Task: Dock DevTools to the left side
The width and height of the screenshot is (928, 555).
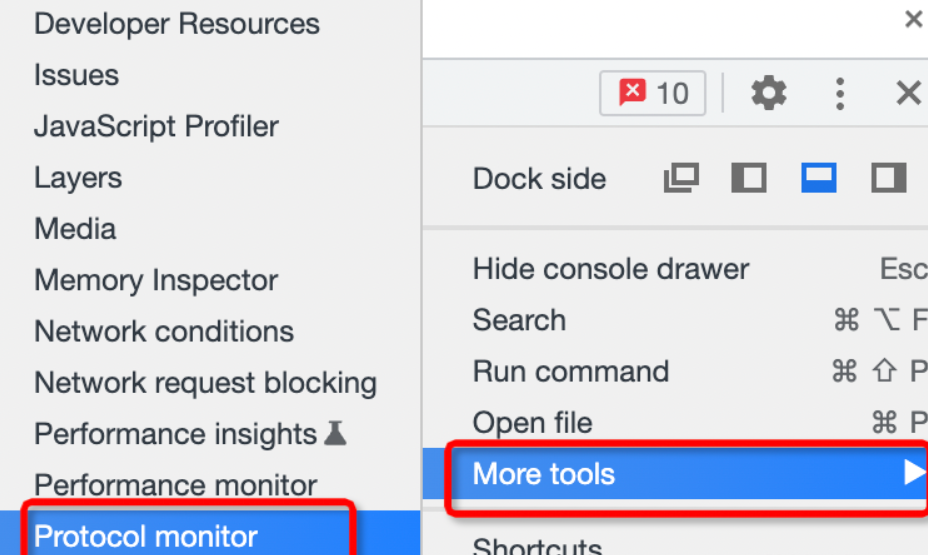Action: pos(749,178)
